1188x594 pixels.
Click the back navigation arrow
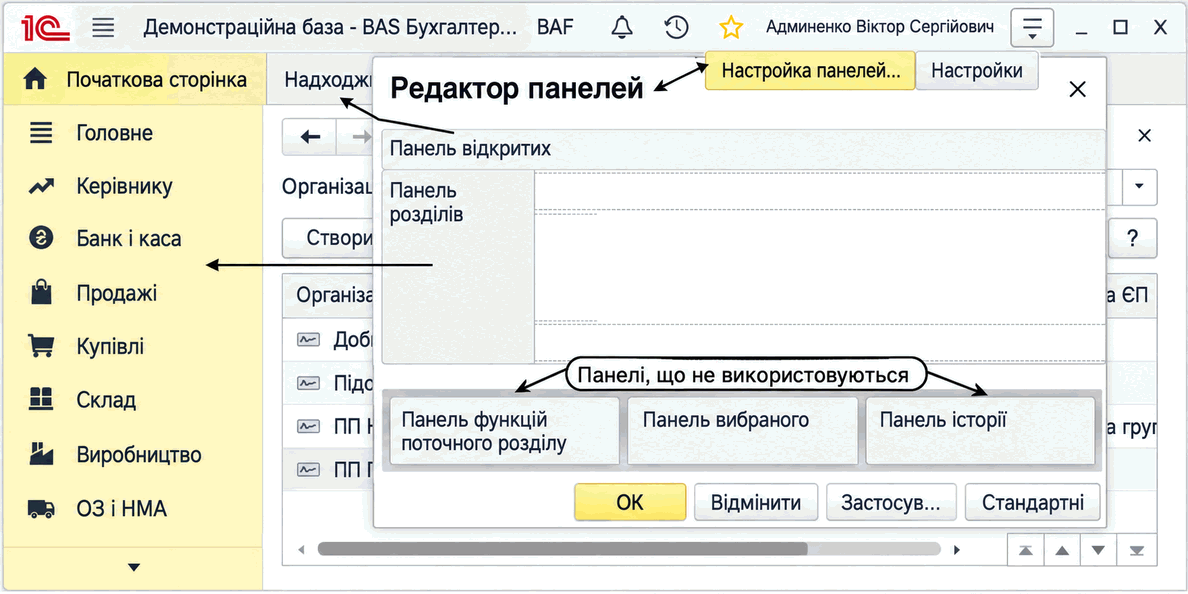(310, 137)
